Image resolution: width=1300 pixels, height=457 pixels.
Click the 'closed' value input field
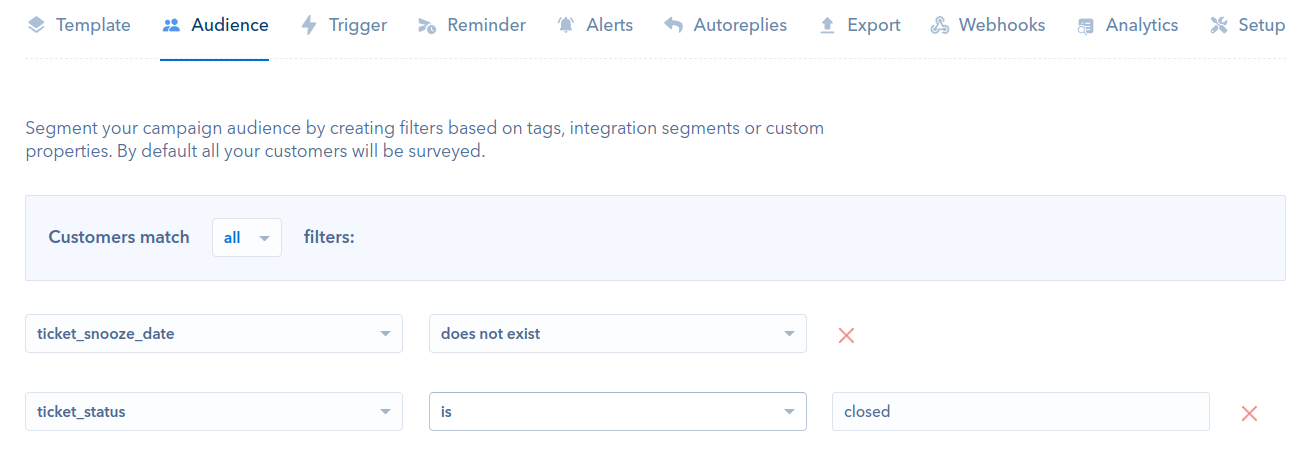tap(1021, 412)
